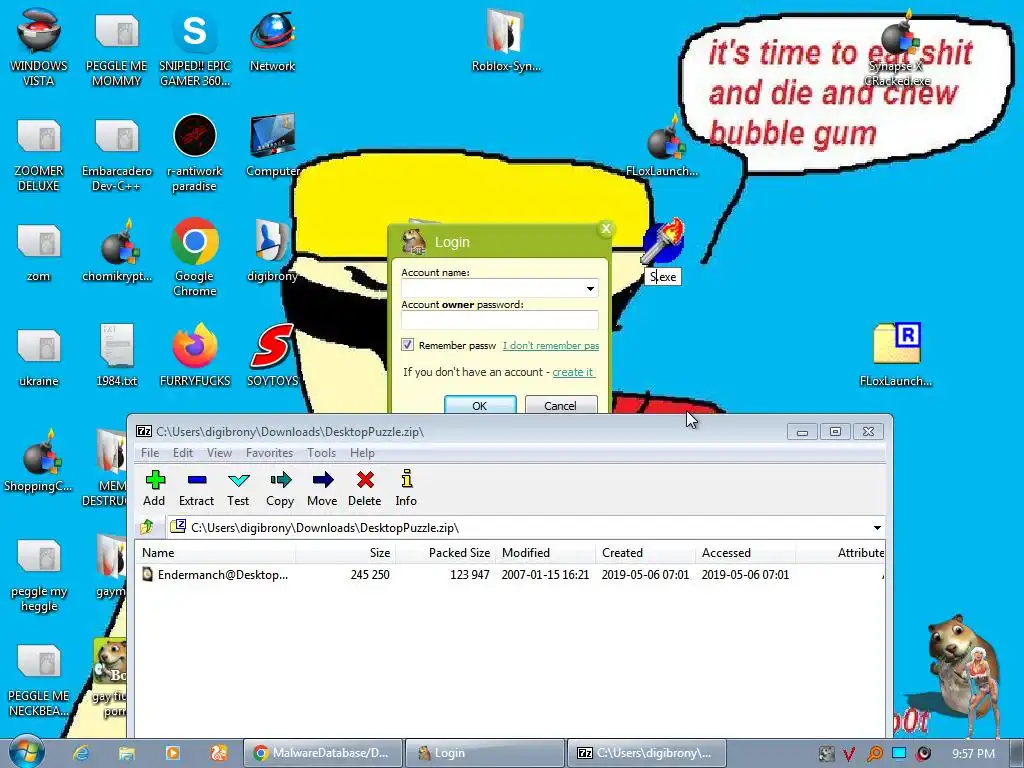Select the SOYTOYS desktop icon
1024x768 pixels.
click(x=272, y=355)
